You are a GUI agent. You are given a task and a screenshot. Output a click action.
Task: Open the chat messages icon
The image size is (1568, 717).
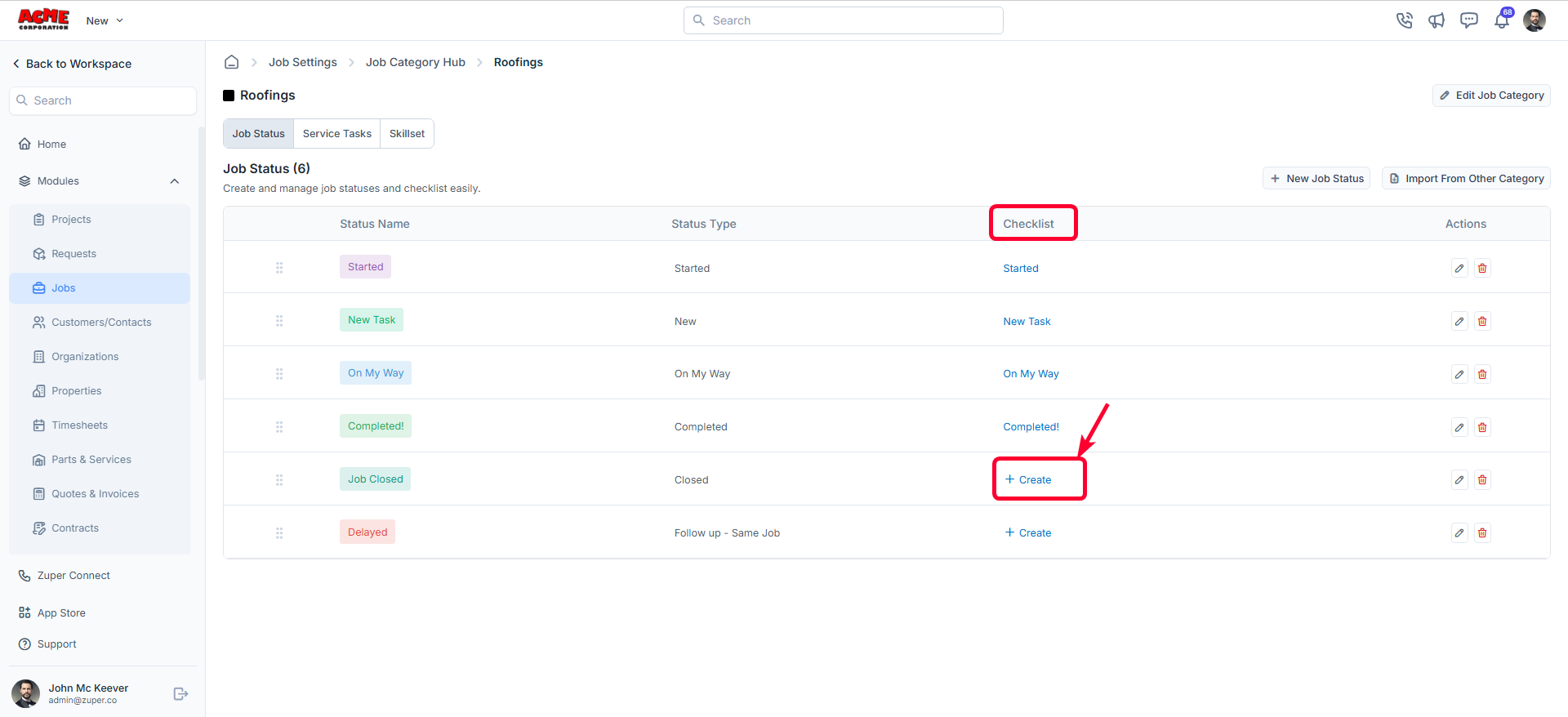pyautogui.click(x=1469, y=20)
